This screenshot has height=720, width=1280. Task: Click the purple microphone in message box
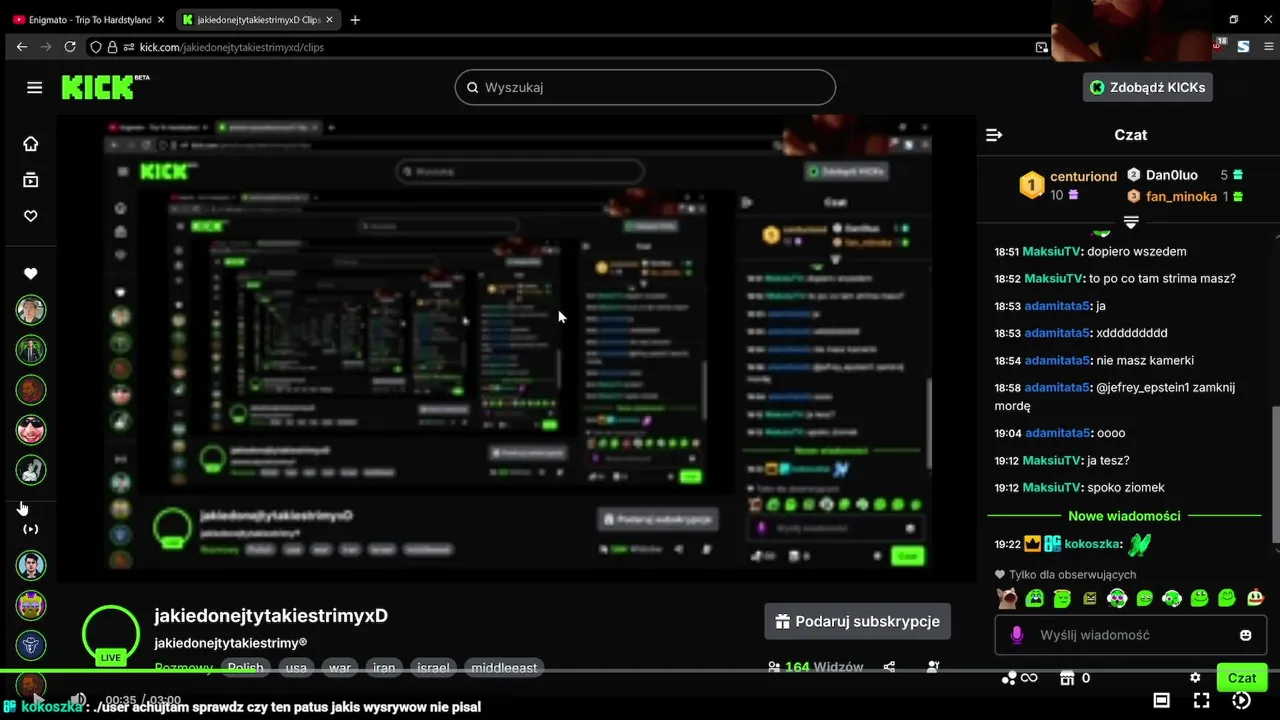(x=1017, y=635)
